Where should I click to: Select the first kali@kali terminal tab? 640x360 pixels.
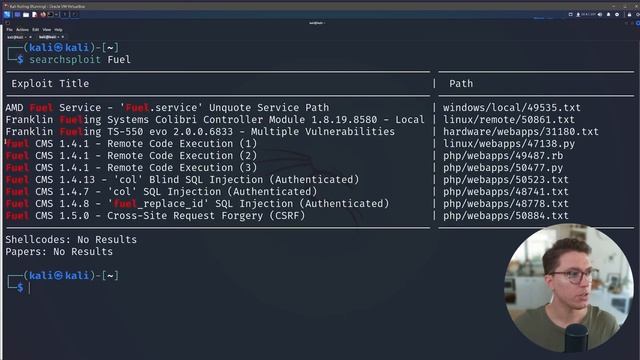pyautogui.click(x=16, y=37)
